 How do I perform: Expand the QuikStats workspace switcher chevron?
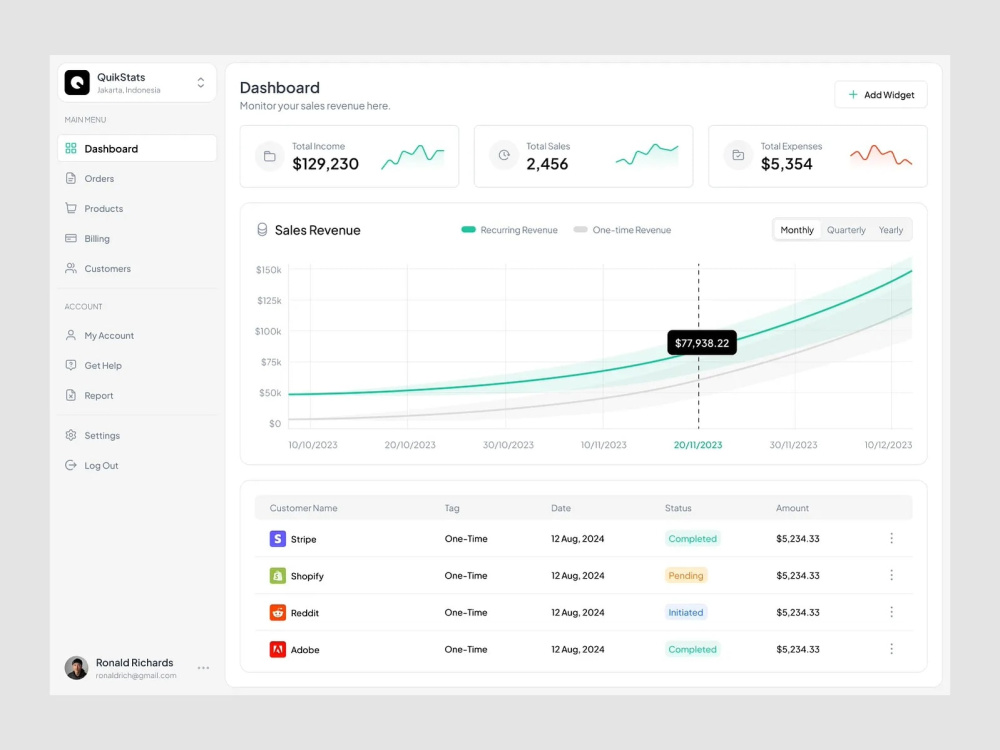click(x=201, y=83)
